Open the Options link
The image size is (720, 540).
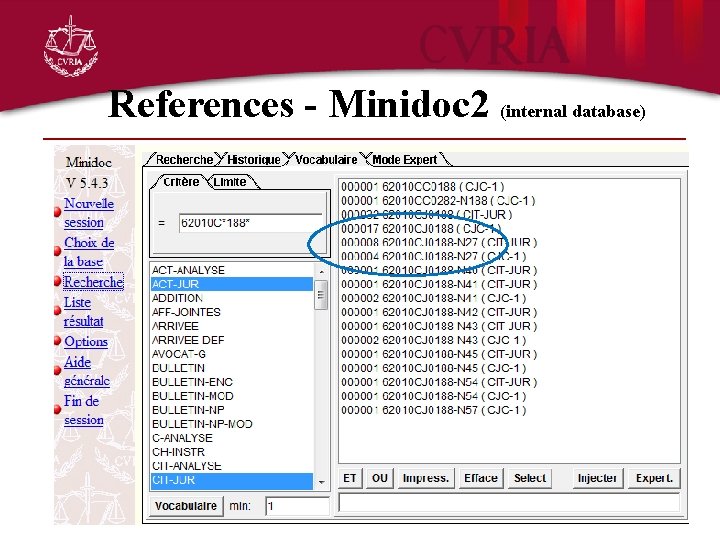[86, 341]
